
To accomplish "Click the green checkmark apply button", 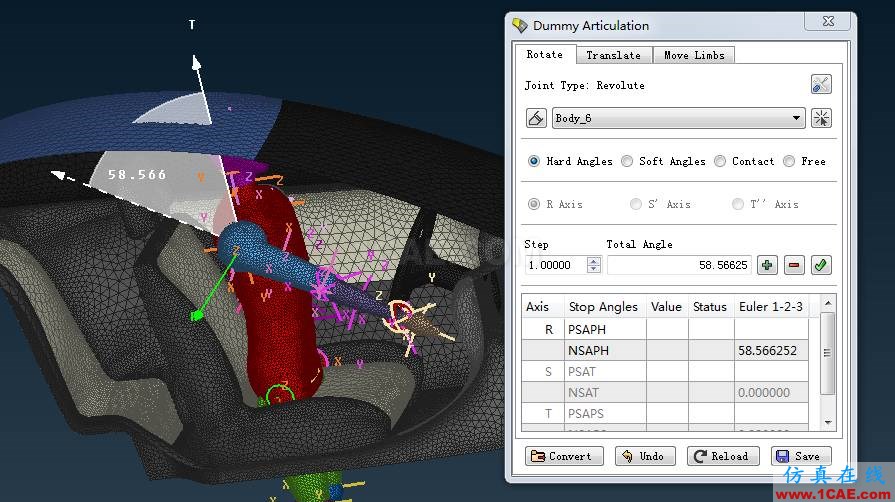I will click(x=821, y=265).
